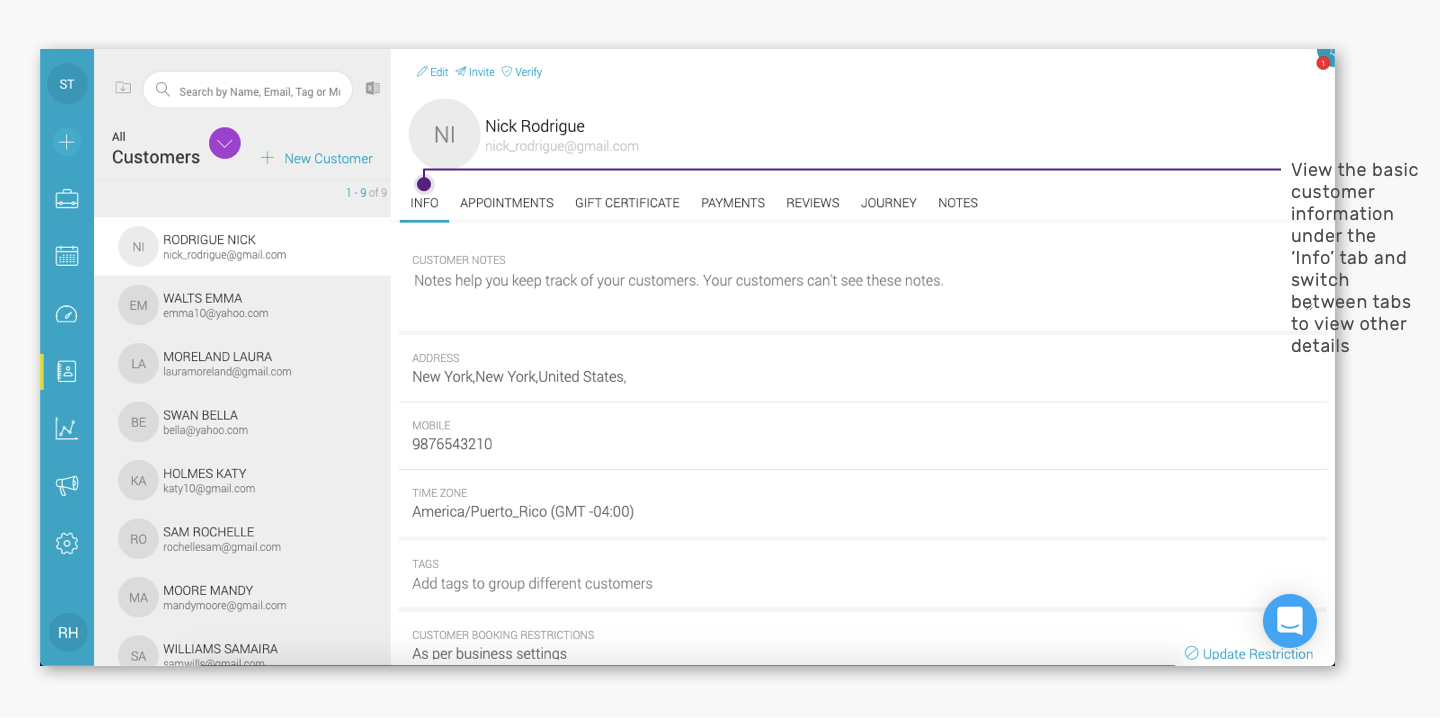This screenshot has width=1440, height=718.
Task: Click the America/Puerto_Rico time zone value
Action: click(523, 512)
